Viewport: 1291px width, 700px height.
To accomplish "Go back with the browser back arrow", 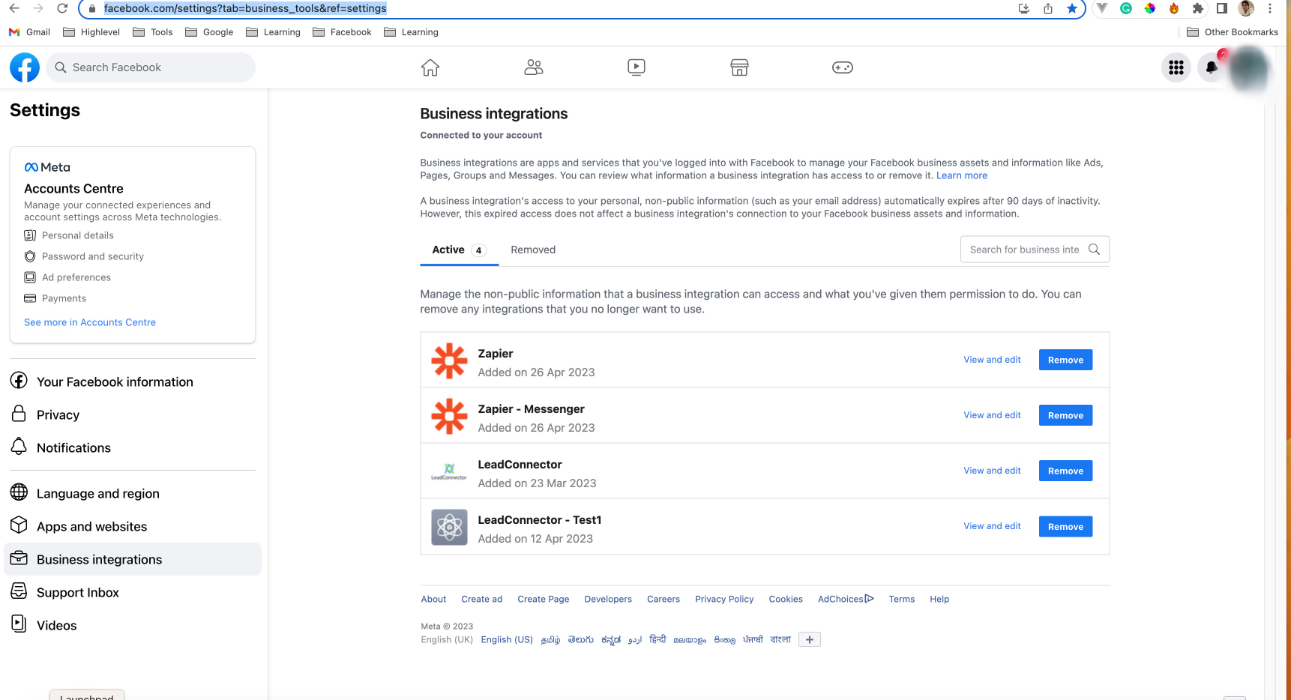I will 14,8.
